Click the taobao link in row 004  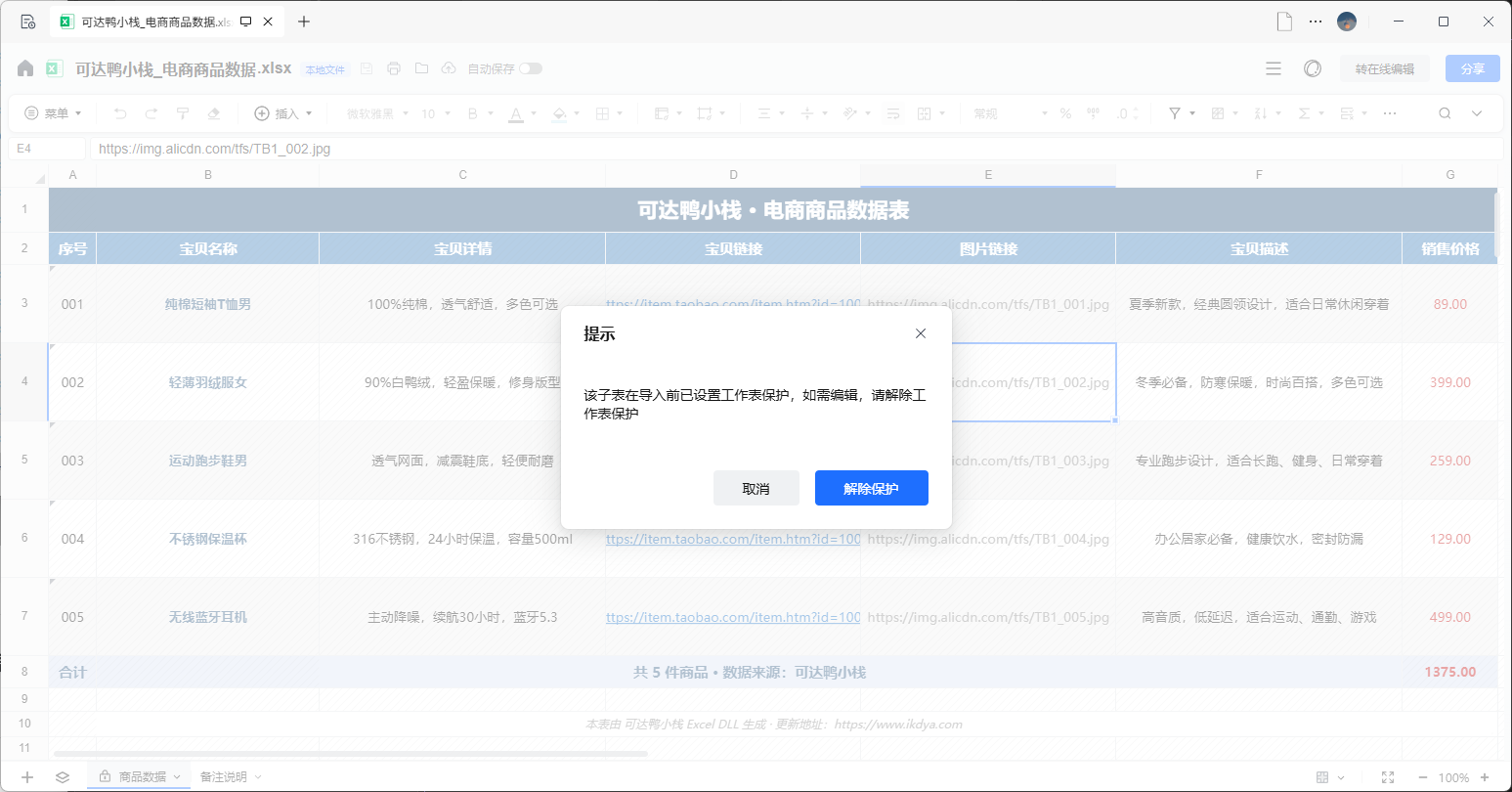click(x=733, y=539)
